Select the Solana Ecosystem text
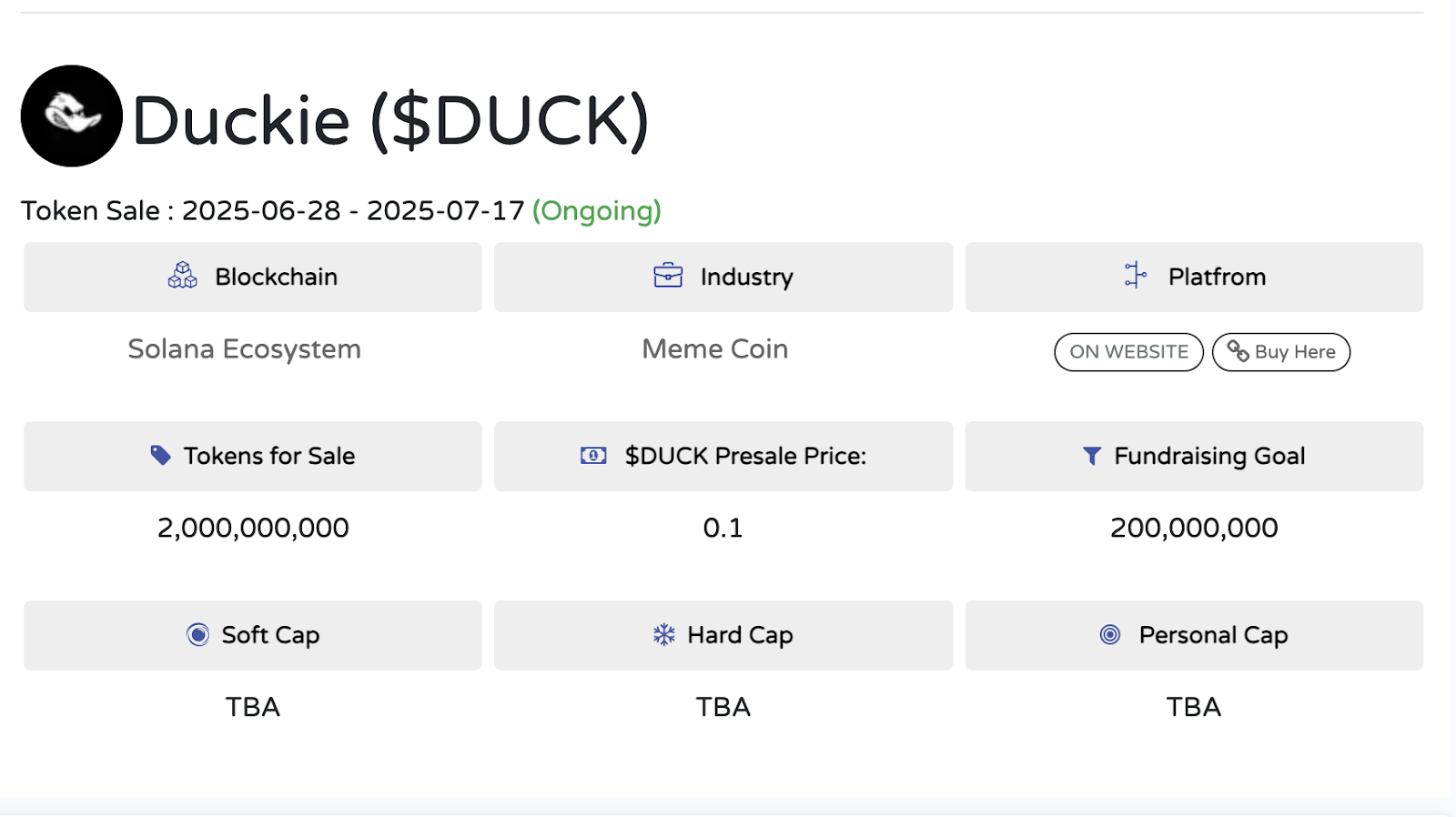Image resolution: width=1456 pixels, height=817 pixels. click(x=244, y=348)
